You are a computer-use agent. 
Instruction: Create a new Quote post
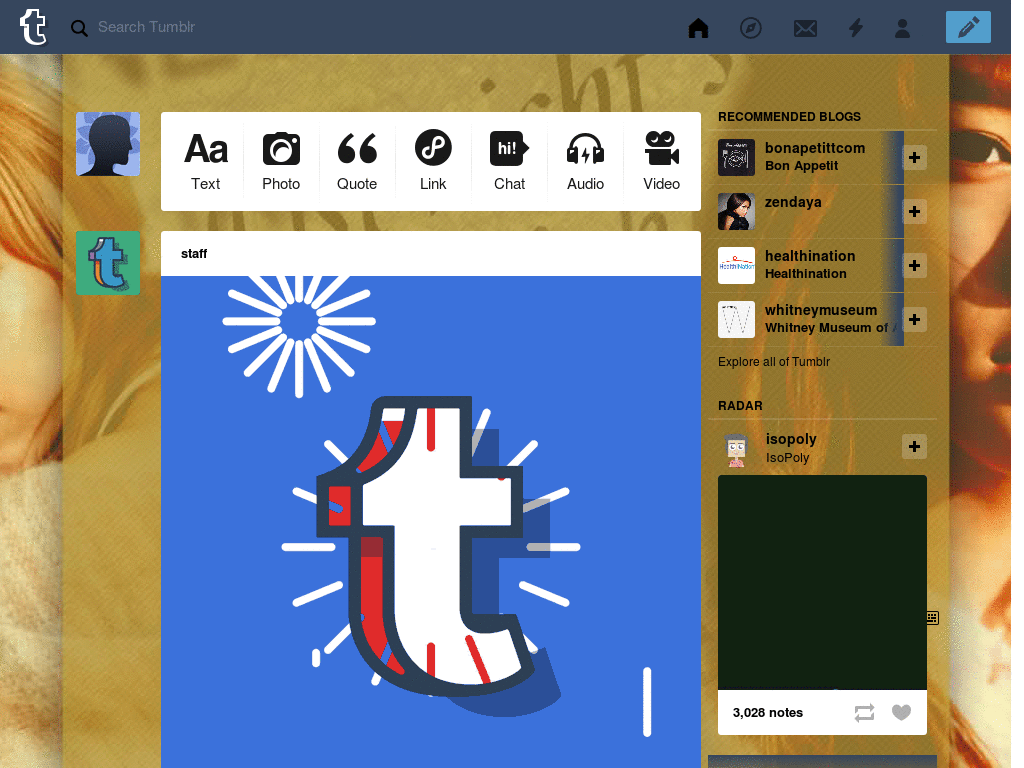pos(357,161)
